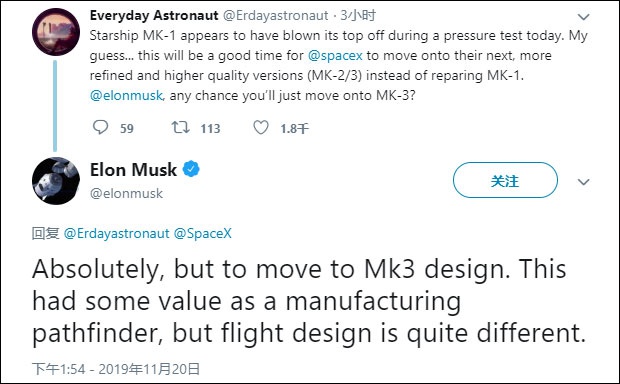Expand the Everyday Astronaut tweet options chevron

(584, 17)
